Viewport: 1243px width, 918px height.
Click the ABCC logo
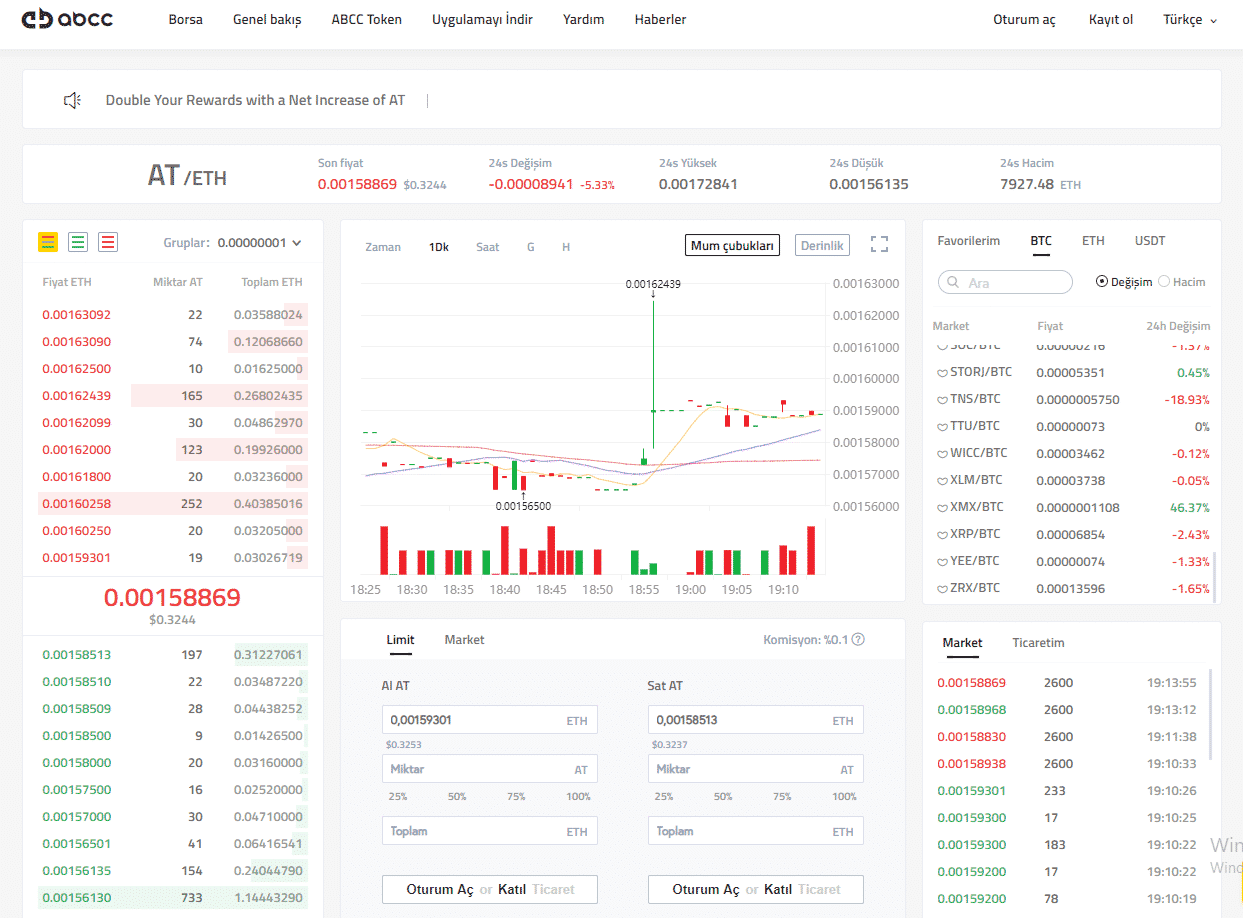point(68,19)
